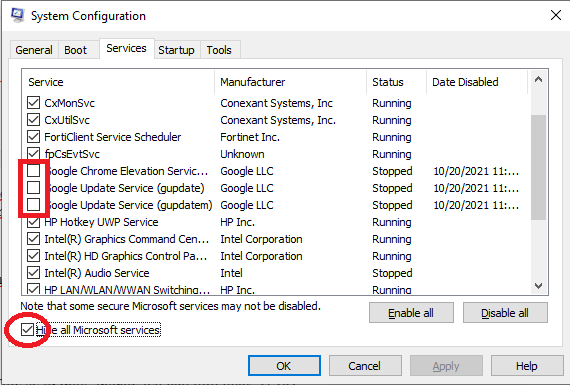The height and width of the screenshot is (385, 570).
Task: Enable Google Chrome Elevation Service checkbox
Action: pyautogui.click(x=33, y=171)
